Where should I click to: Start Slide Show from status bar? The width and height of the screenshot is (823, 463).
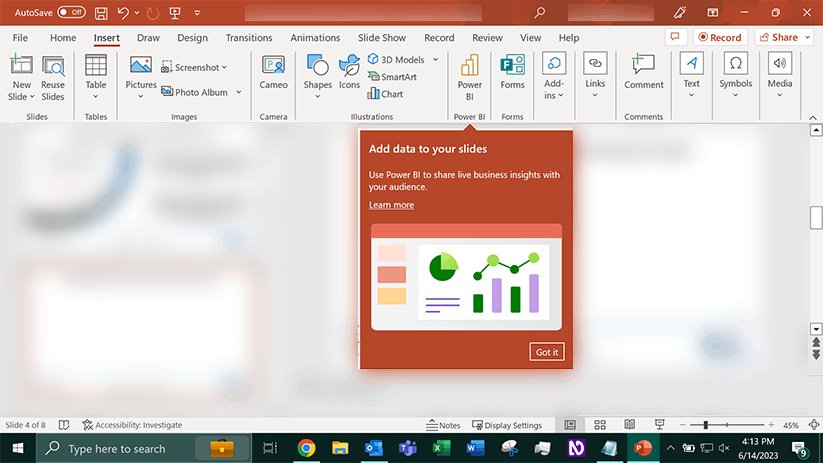pyautogui.click(x=660, y=425)
